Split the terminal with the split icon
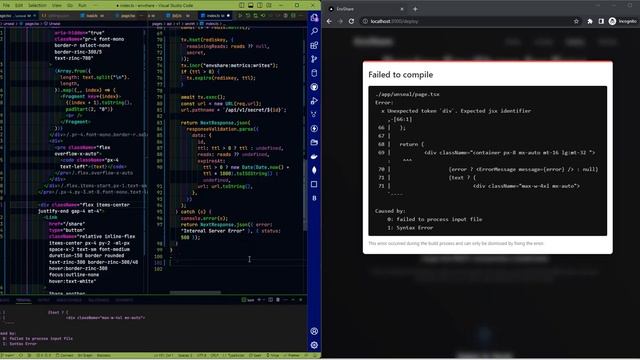 click(x=270, y=300)
